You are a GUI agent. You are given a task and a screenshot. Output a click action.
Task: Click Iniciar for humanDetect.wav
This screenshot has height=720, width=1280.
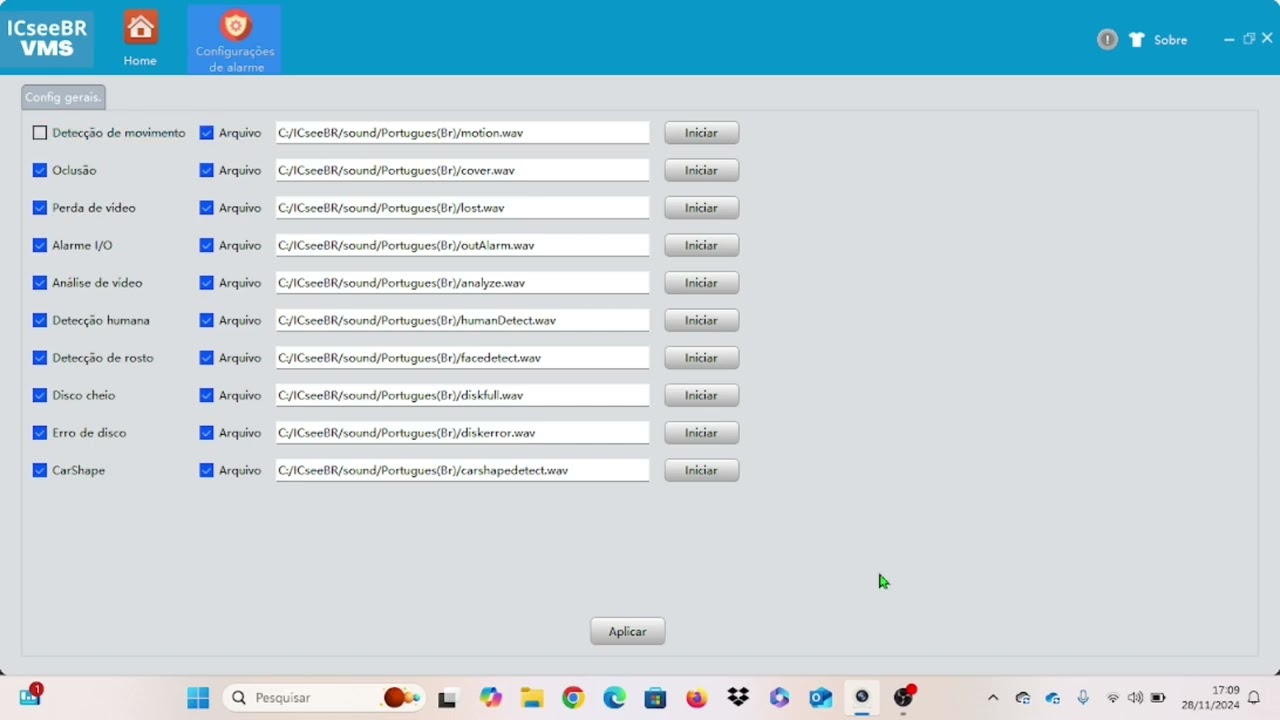click(701, 320)
